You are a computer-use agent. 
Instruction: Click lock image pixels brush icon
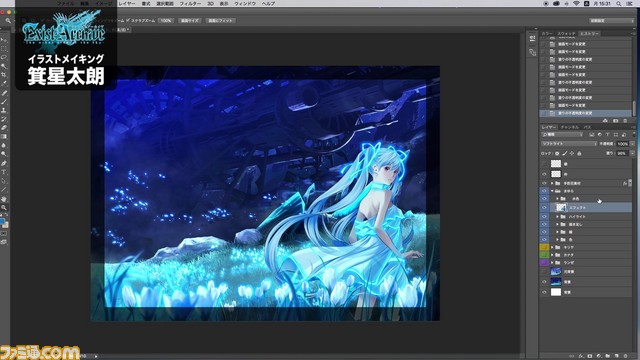click(564, 153)
